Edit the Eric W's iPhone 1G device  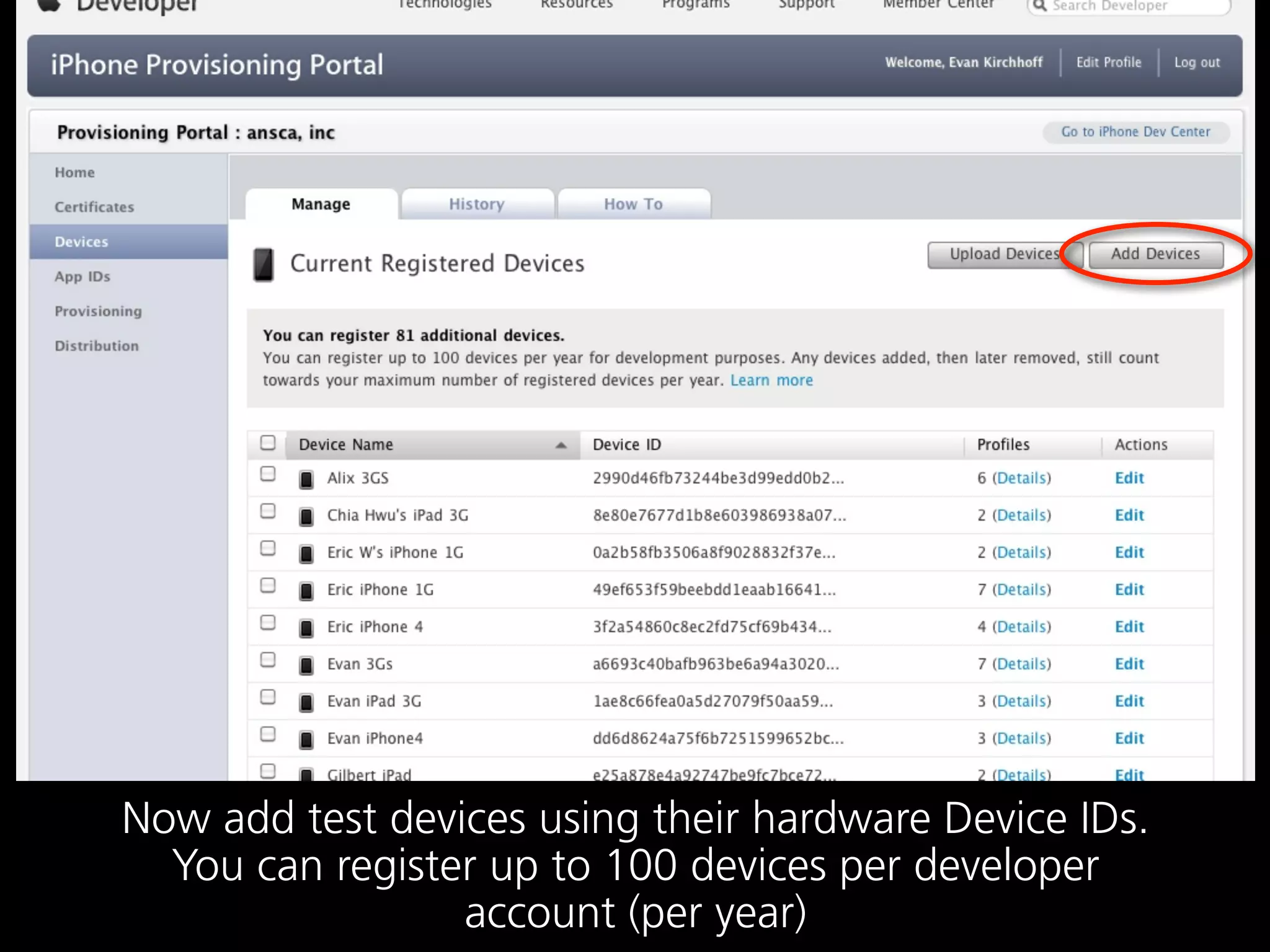pos(1129,553)
